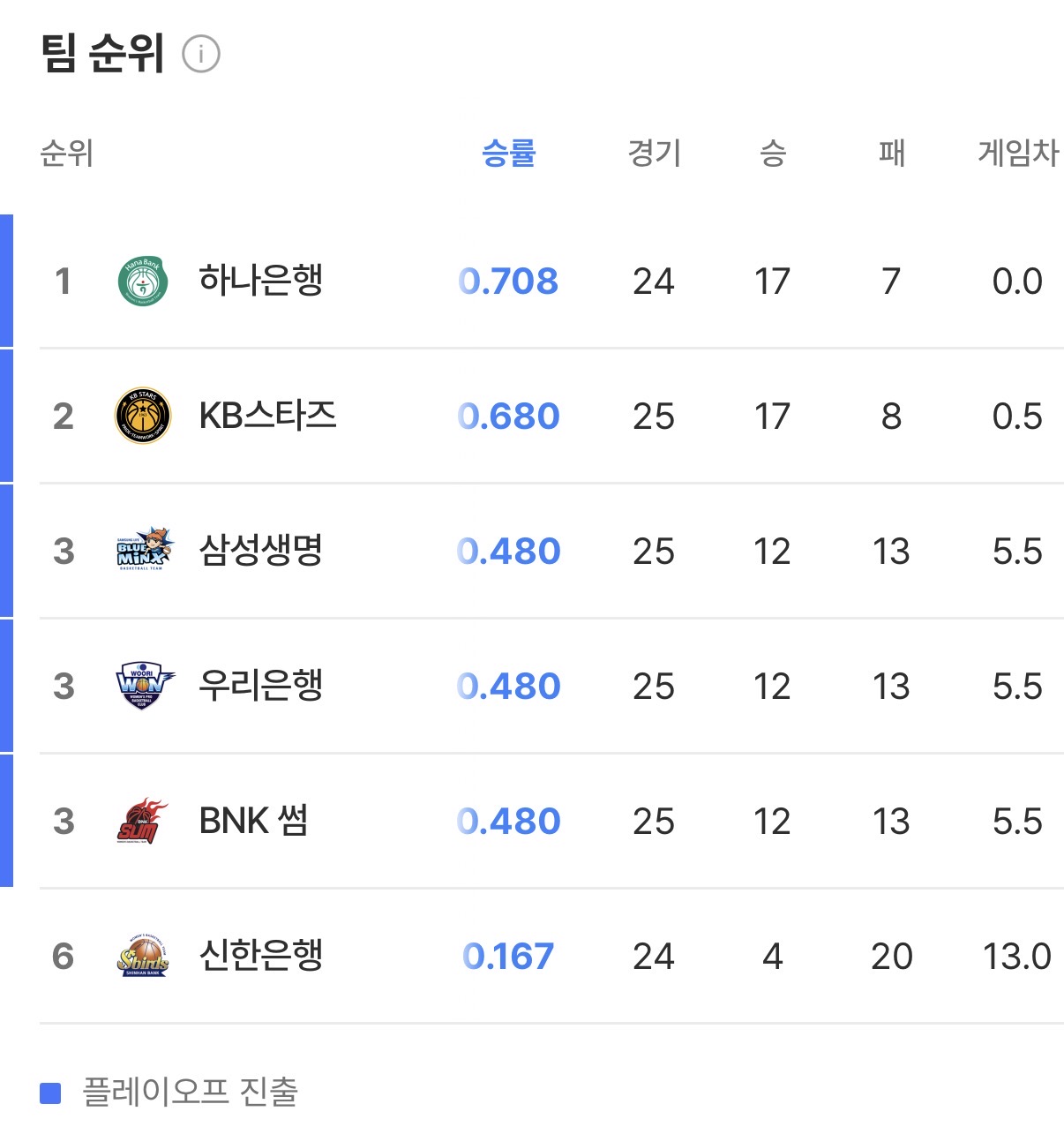Click the BNK 썸 team logo
1064x1134 pixels.
coord(142,822)
